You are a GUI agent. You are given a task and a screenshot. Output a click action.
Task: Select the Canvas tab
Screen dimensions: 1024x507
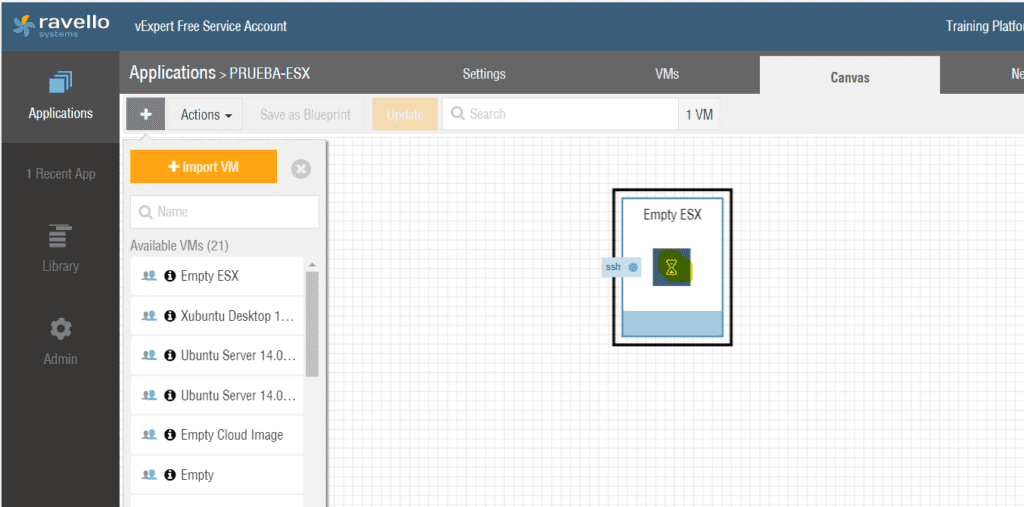coord(850,76)
